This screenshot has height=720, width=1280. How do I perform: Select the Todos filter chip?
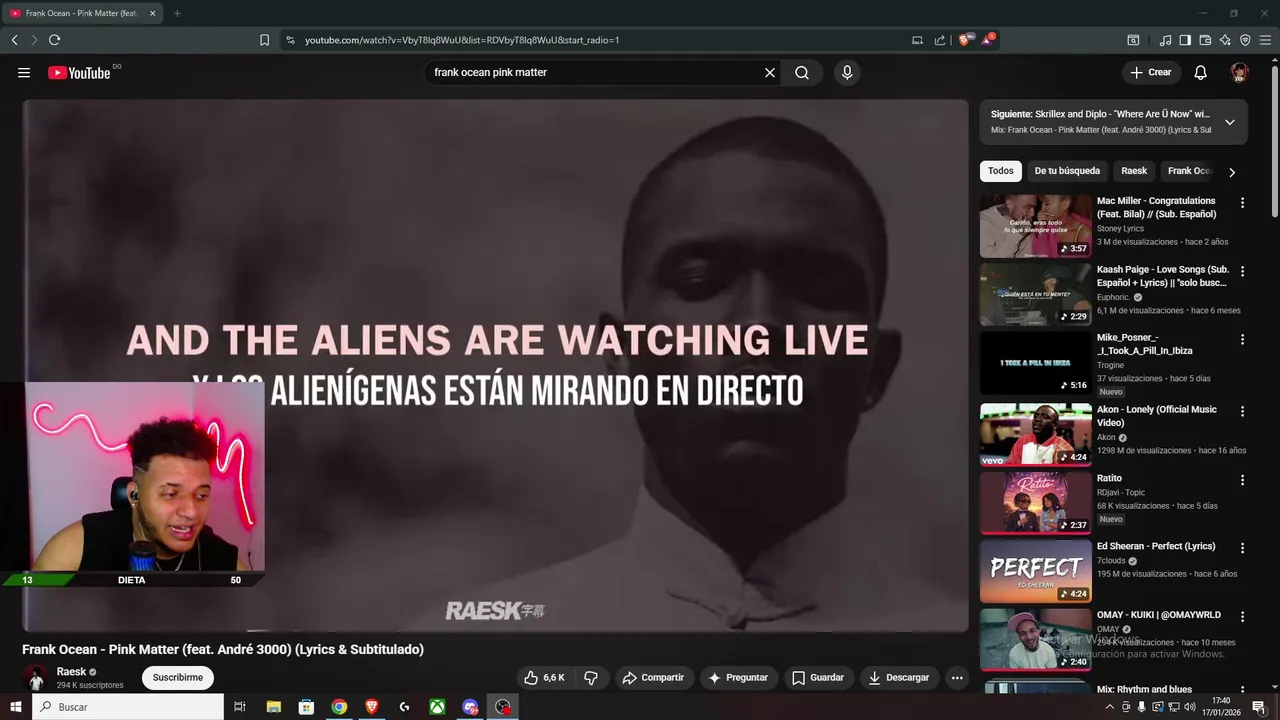pos(1001,171)
